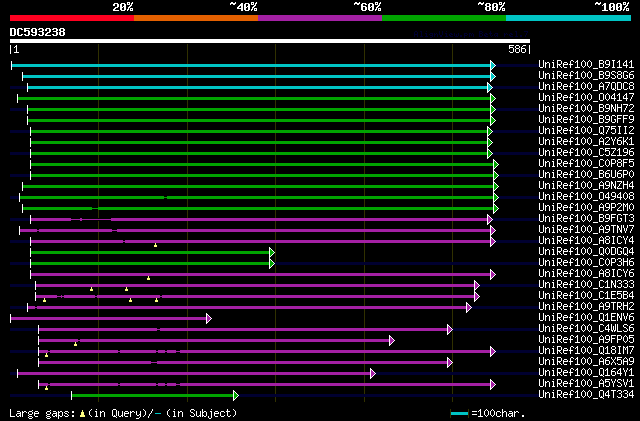Open the UniRef100_B9S8G6 subject label
Image resolution: width=640 pixels, height=421 pixels.
tap(586, 75)
